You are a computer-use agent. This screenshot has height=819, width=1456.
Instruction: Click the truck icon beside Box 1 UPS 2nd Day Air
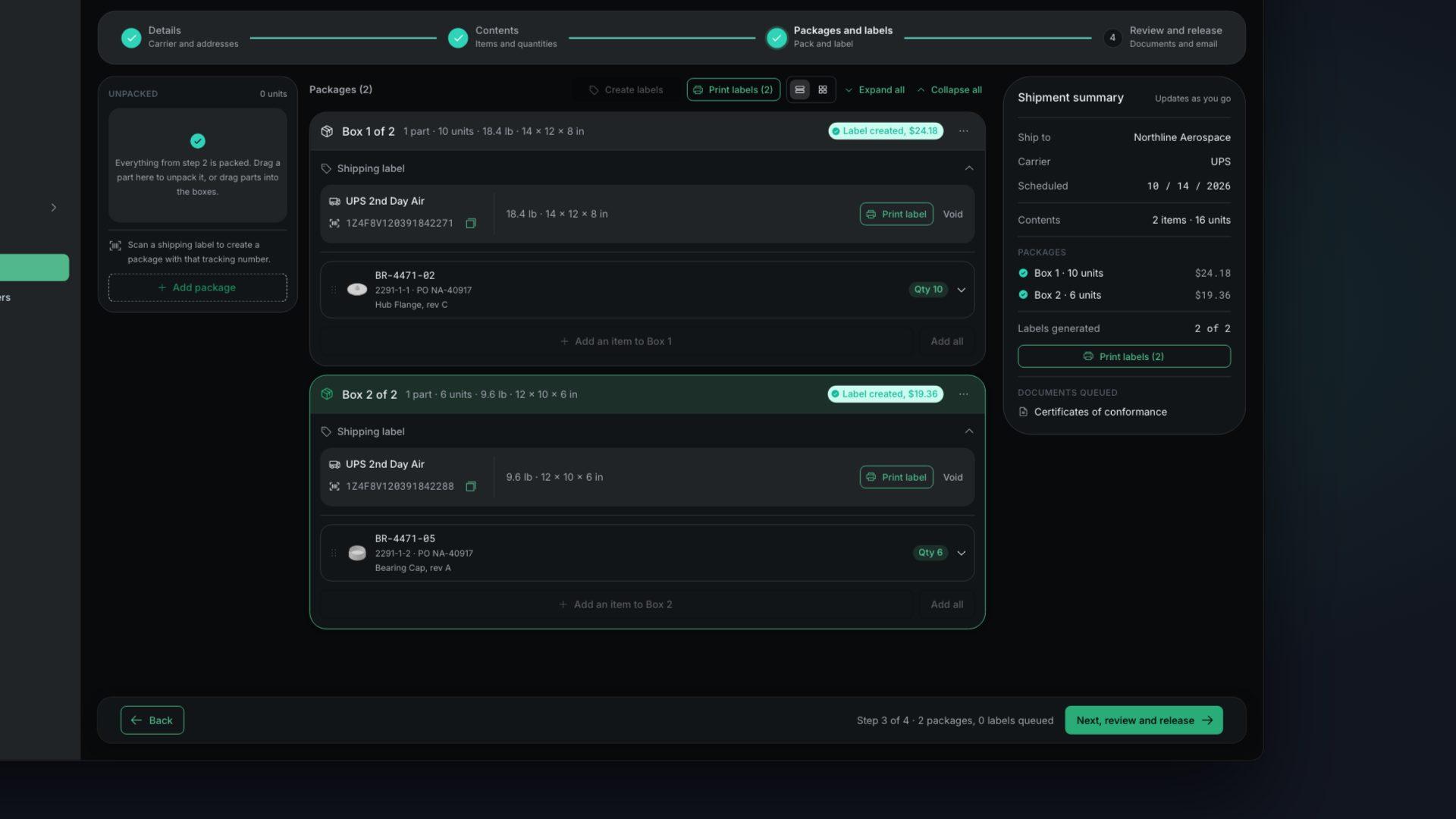pyautogui.click(x=334, y=201)
